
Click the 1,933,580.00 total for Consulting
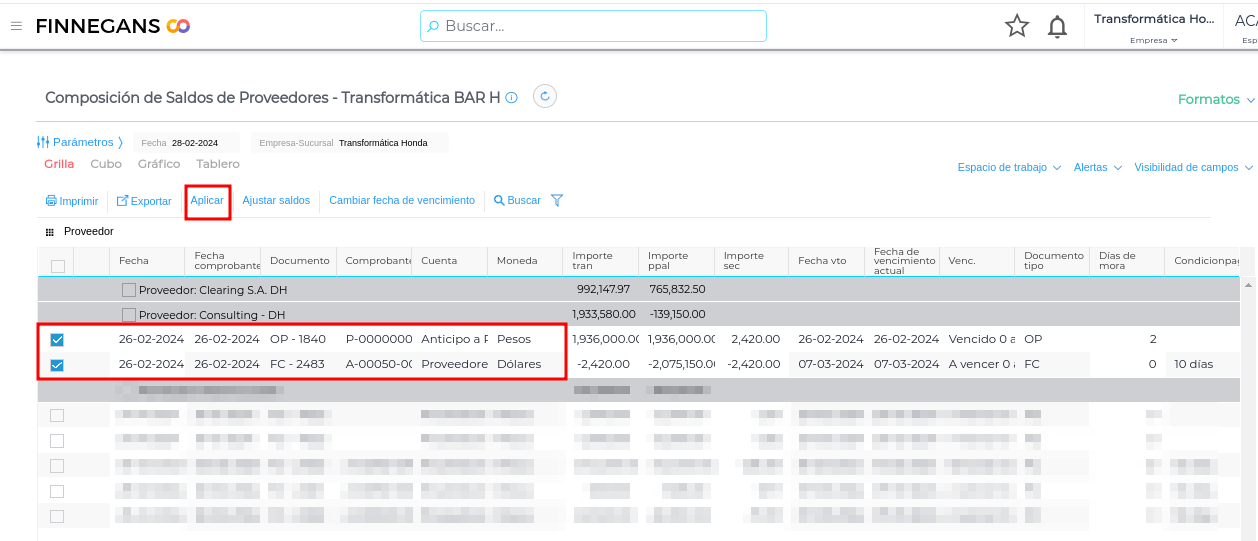[x=604, y=314]
